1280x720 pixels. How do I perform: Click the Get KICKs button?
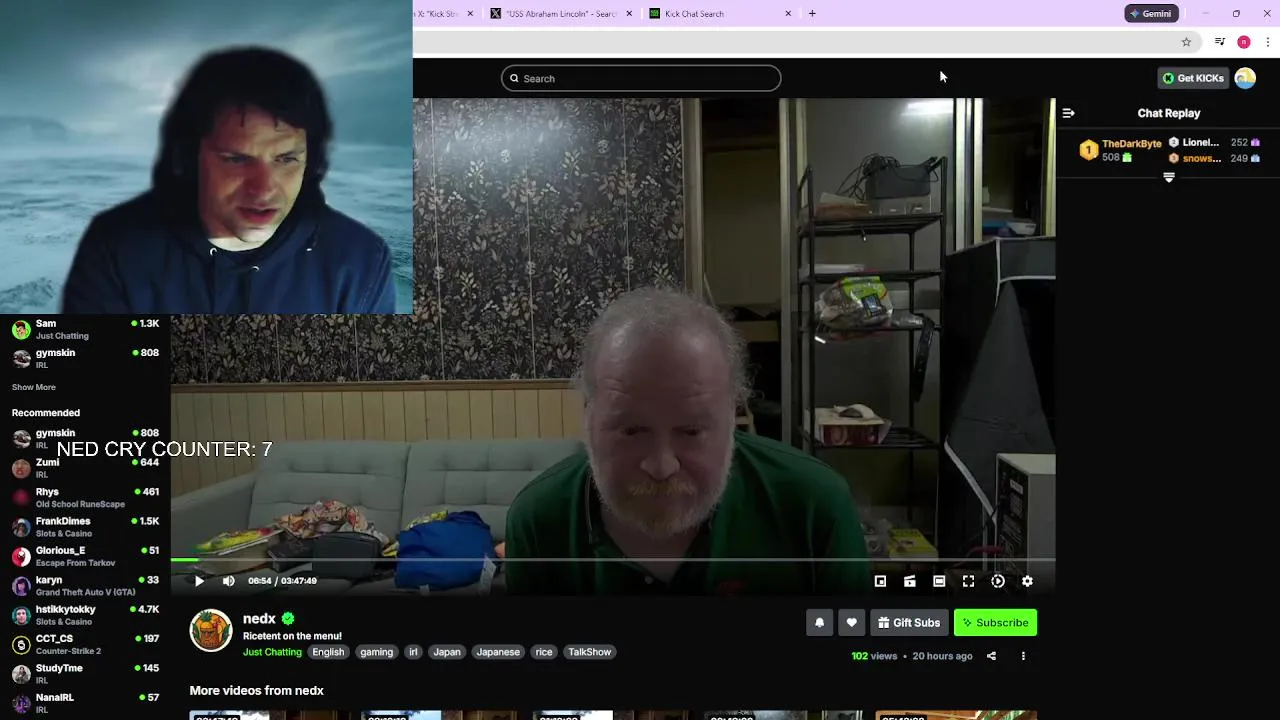click(1193, 78)
